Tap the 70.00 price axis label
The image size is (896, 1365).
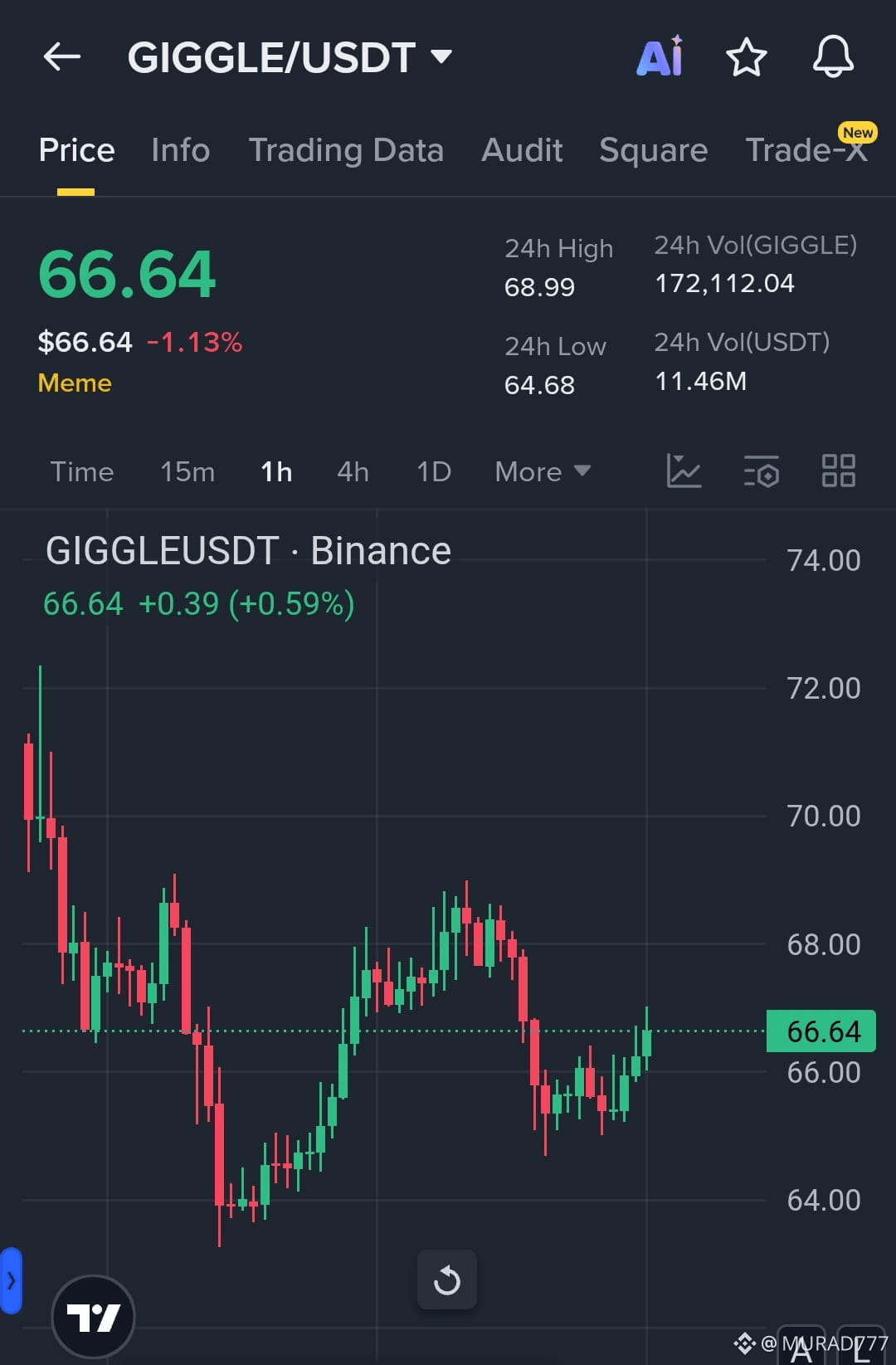824,816
